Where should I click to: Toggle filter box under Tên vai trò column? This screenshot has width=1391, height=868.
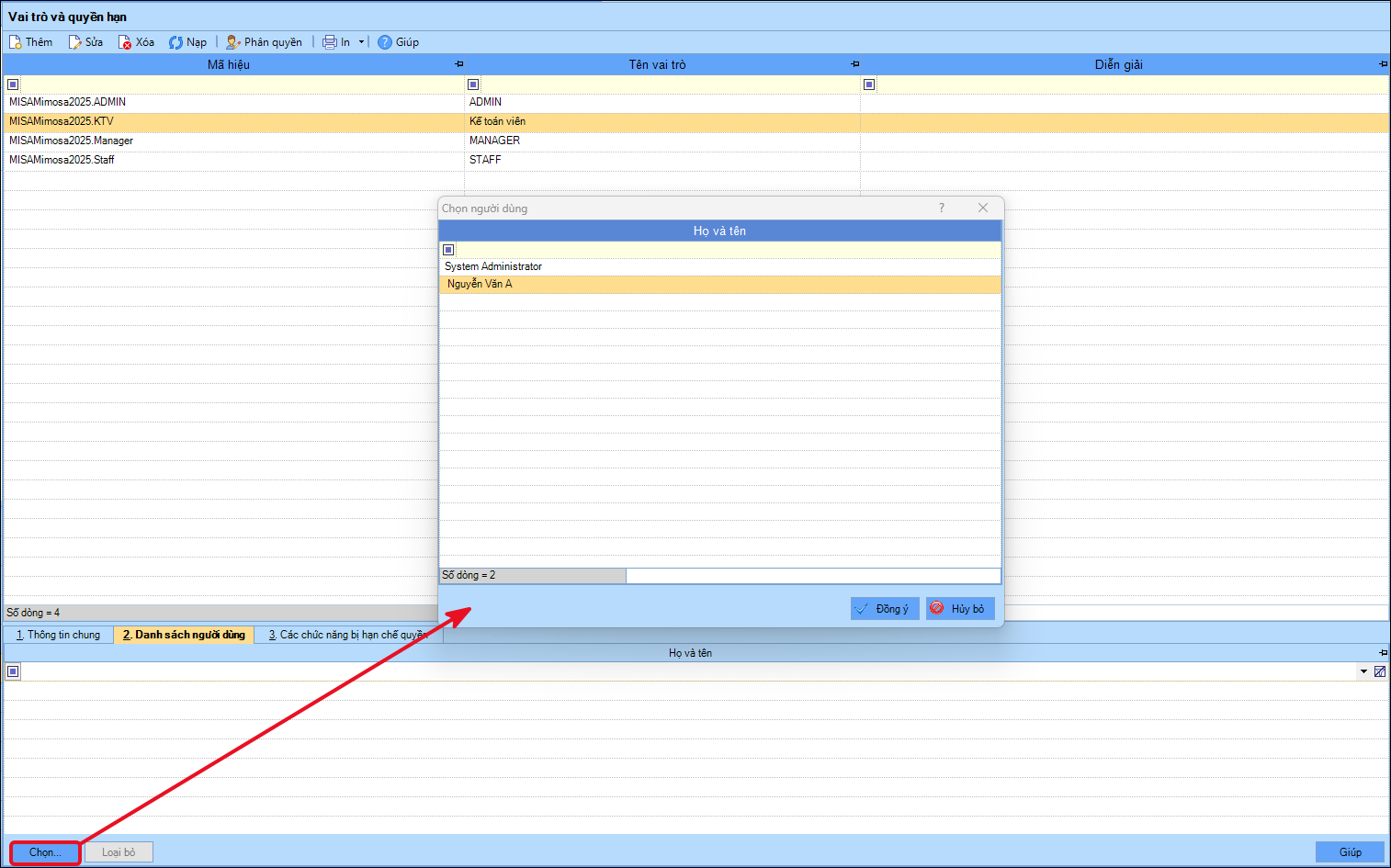point(473,85)
